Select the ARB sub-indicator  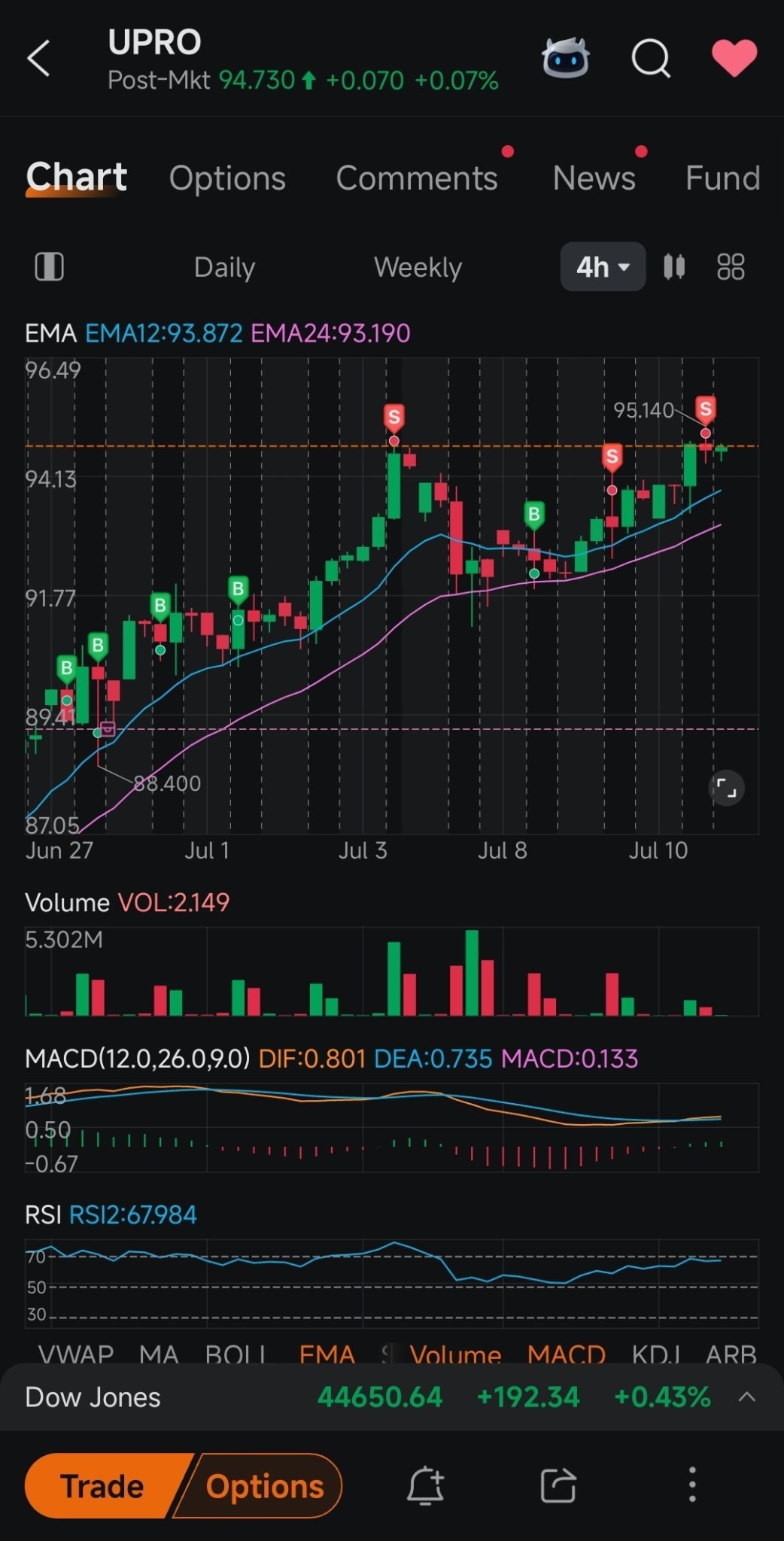(731, 1354)
